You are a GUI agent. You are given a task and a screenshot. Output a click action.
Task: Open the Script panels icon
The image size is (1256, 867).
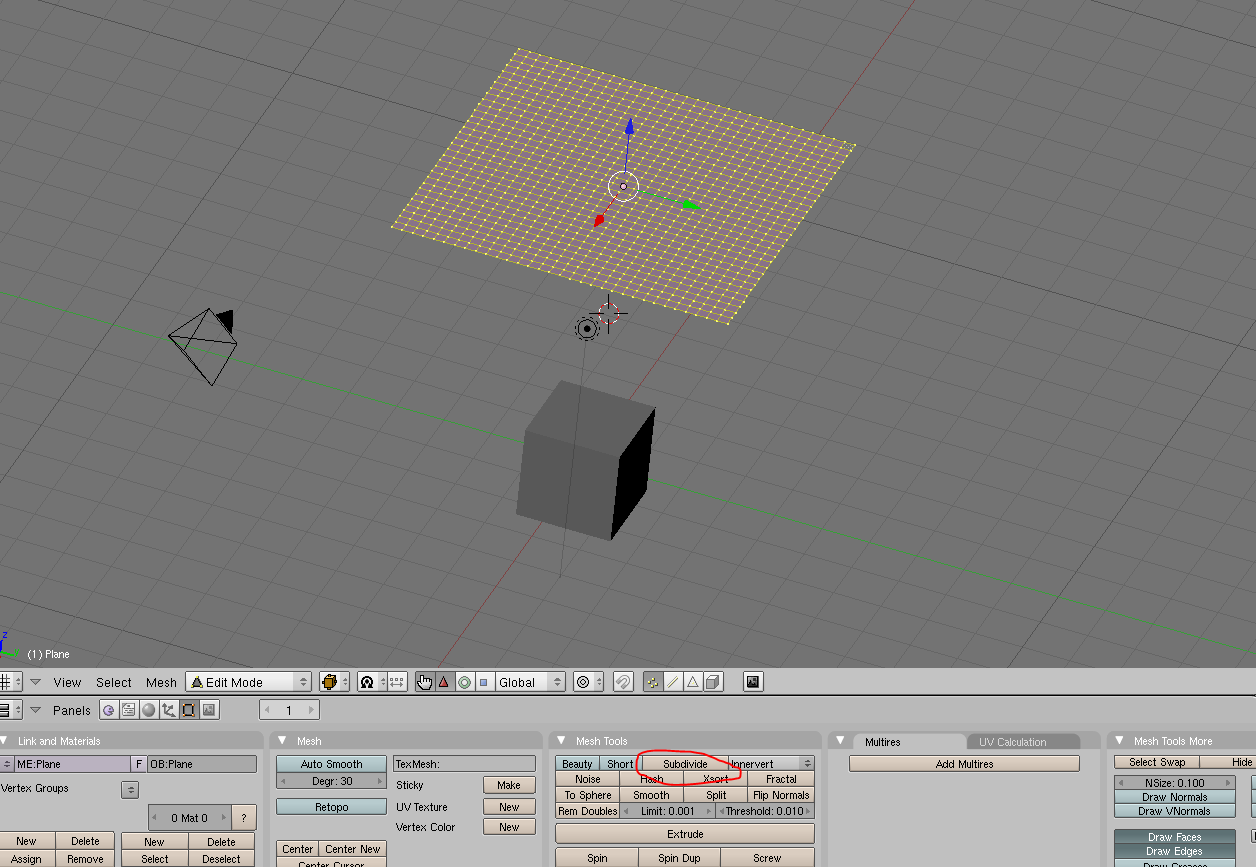click(128, 710)
